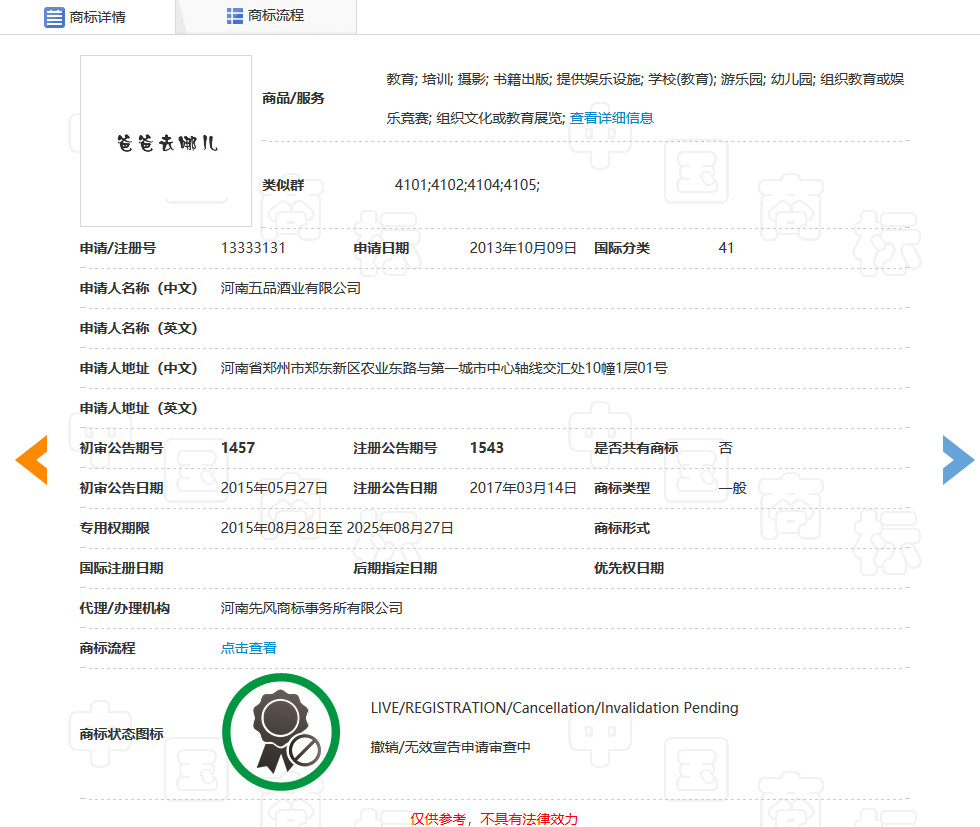Open the 查看详细信息 link
Screen dimensions: 980x827
611,118
